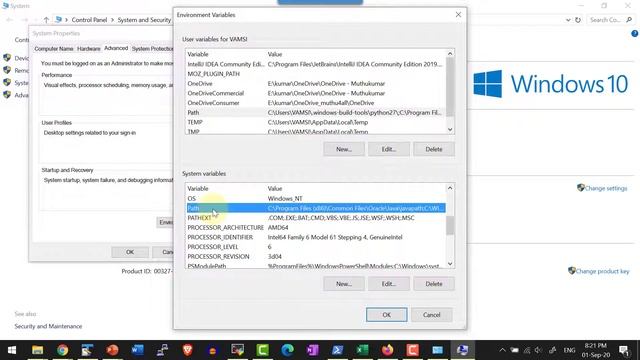Select PROCESSOR_IDENTIFIER system variable row
The width and height of the screenshot is (640, 360).
[316, 237]
